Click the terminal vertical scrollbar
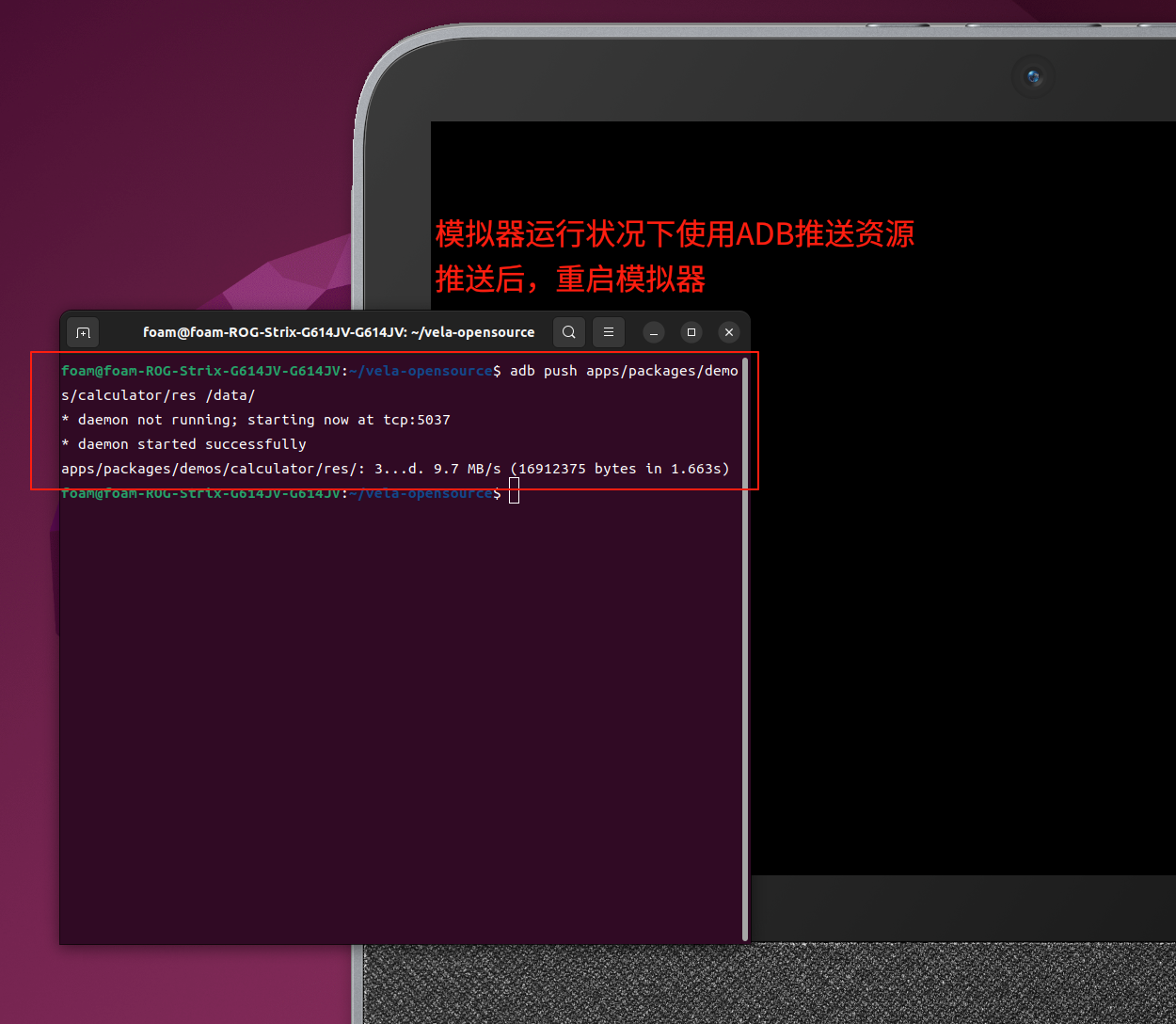1176x1024 pixels. [746, 648]
